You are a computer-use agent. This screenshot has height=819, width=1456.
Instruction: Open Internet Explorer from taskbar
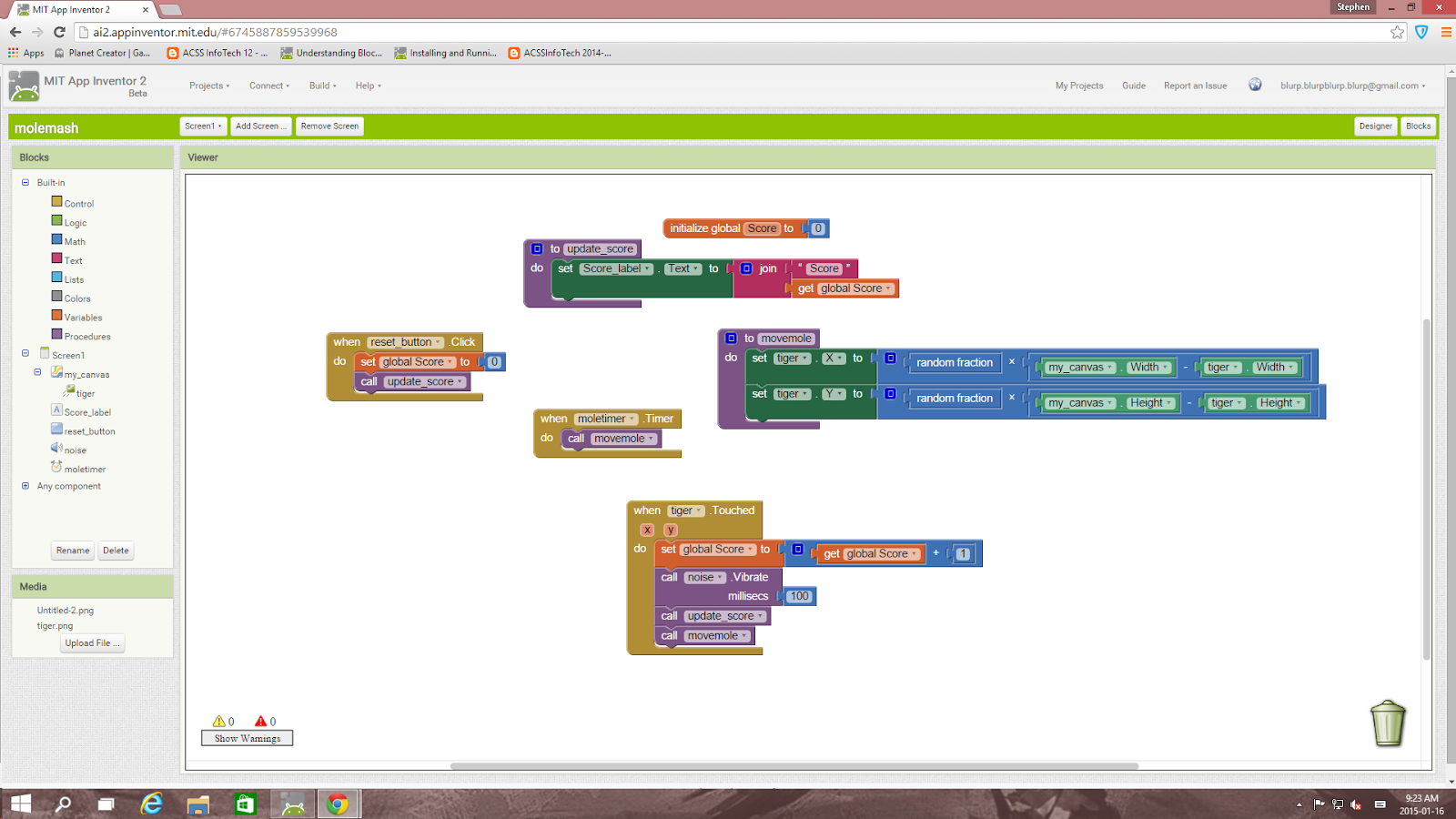pos(152,804)
